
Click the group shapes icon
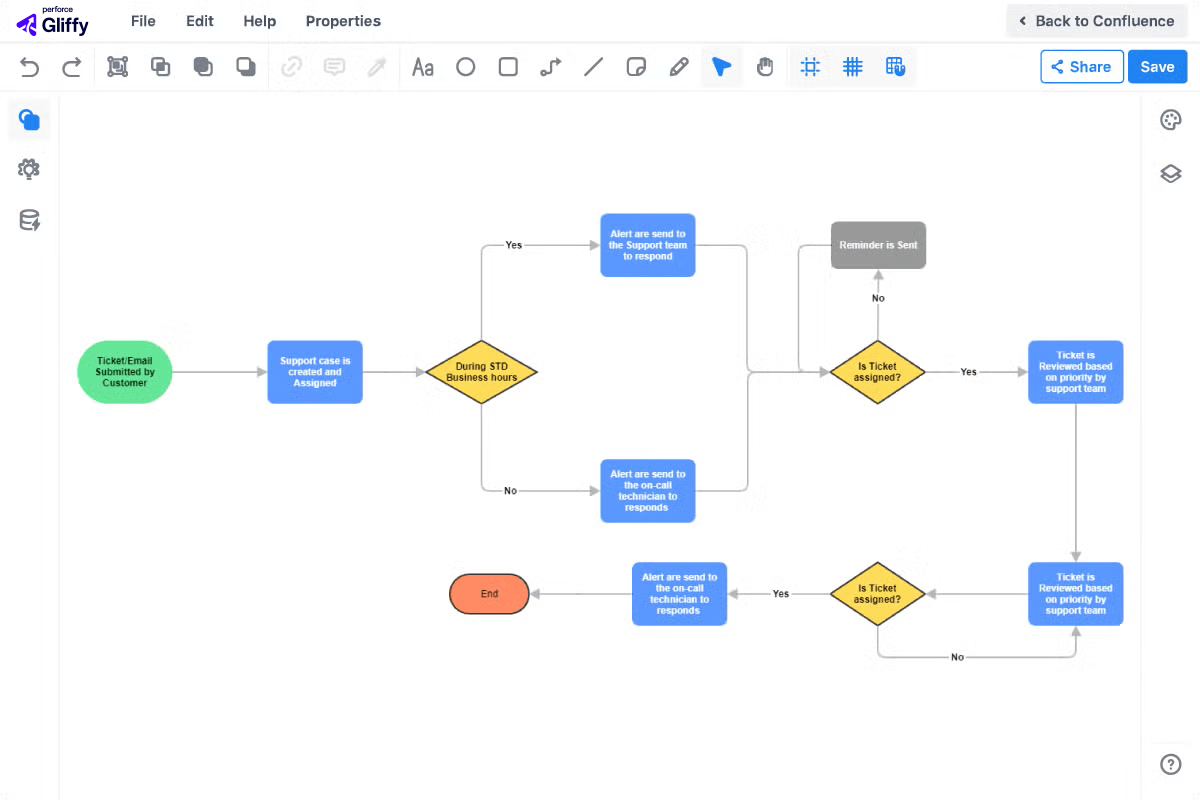[118, 67]
